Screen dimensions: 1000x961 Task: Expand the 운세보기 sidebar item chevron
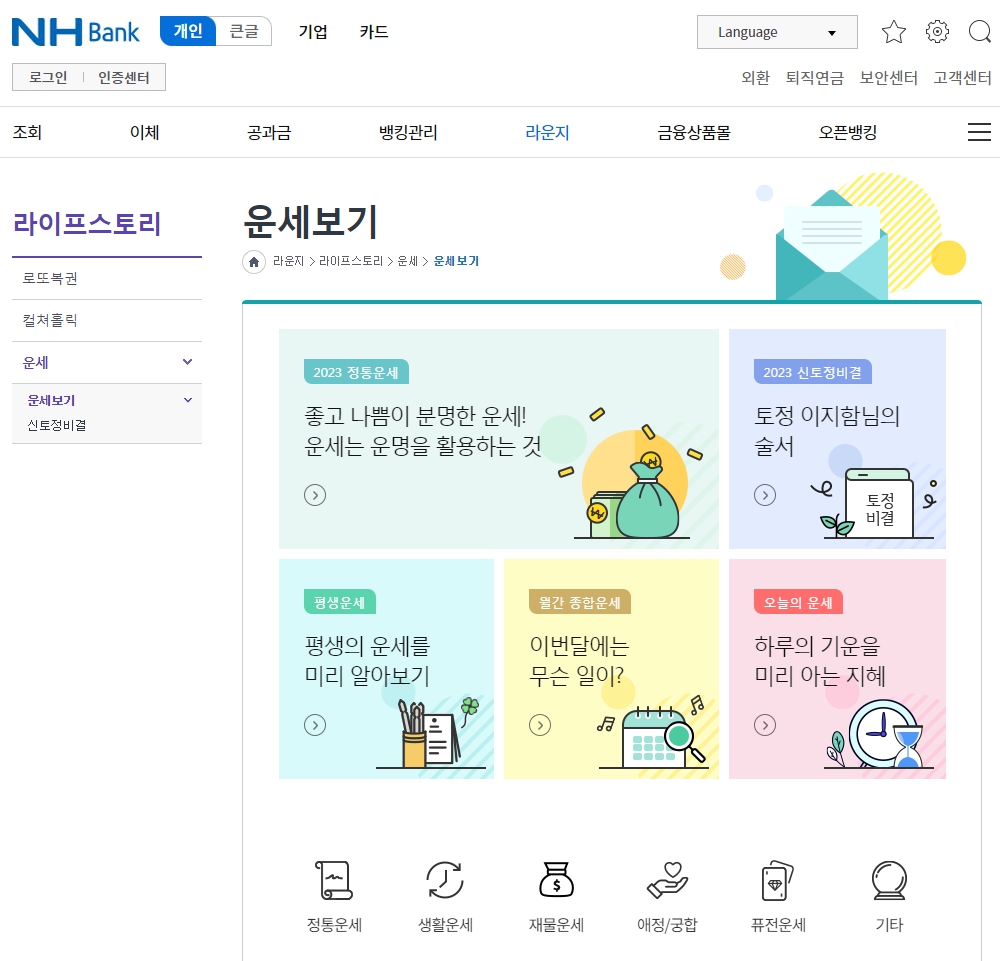tap(186, 399)
